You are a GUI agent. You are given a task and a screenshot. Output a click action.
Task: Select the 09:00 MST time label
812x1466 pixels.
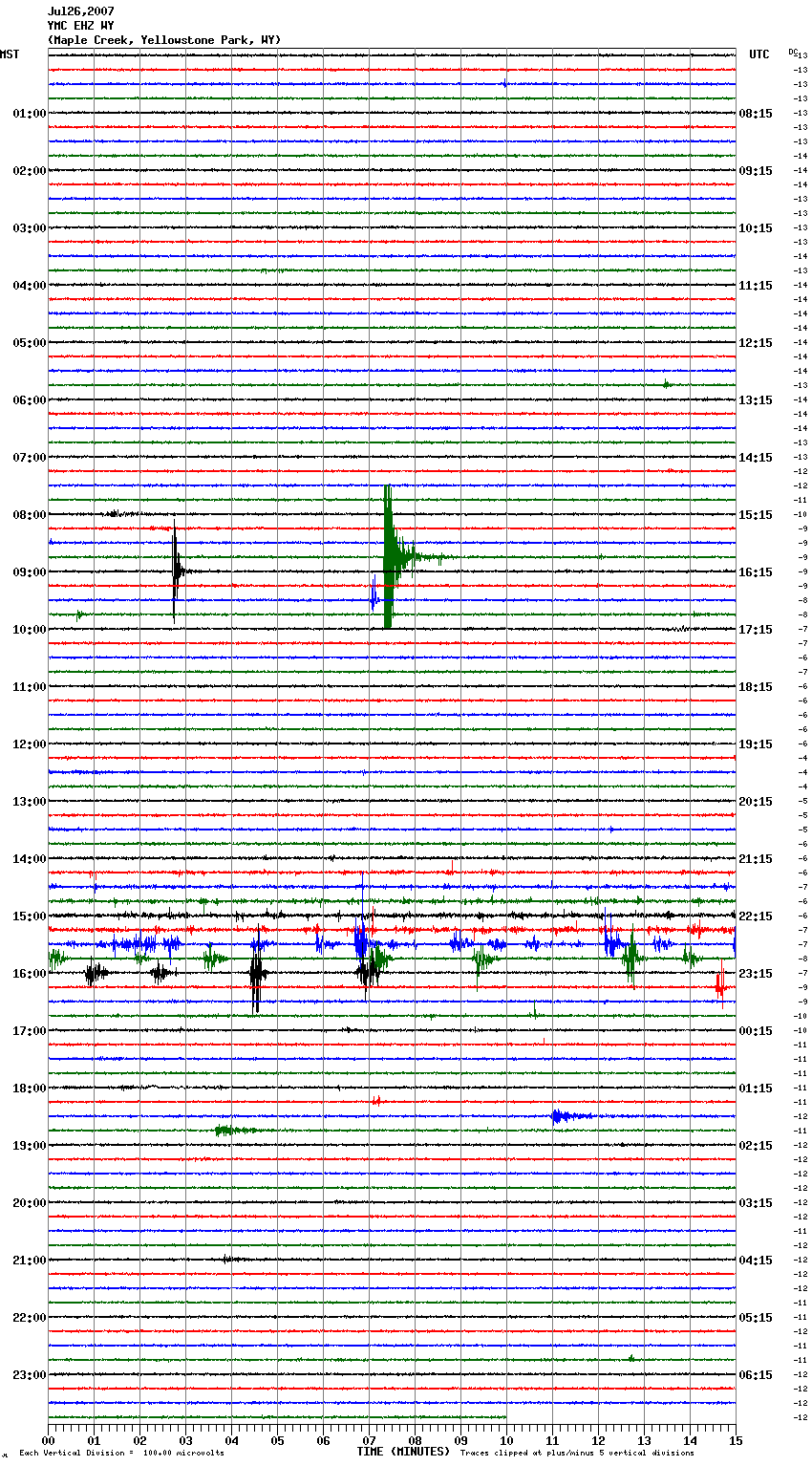30,572
